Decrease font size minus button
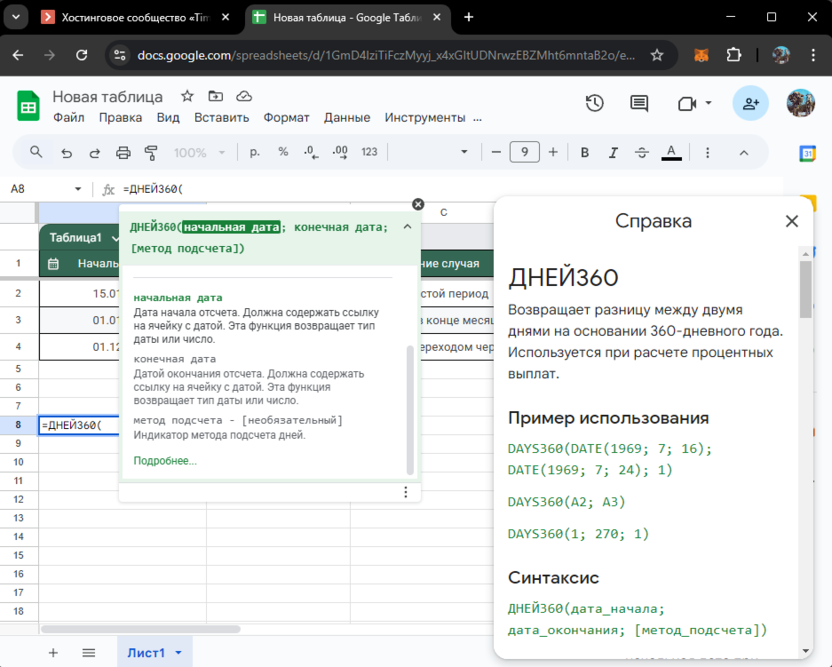The width and height of the screenshot is (832, 667). tap(496, 152)
